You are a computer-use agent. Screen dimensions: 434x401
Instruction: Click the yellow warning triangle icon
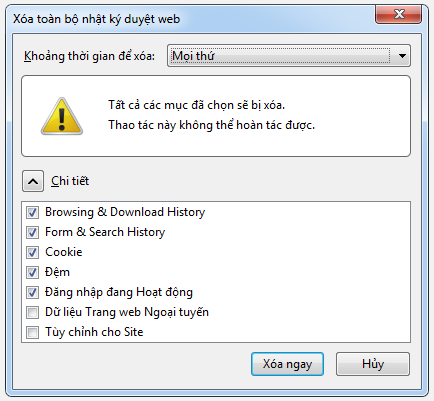[62, 116]
